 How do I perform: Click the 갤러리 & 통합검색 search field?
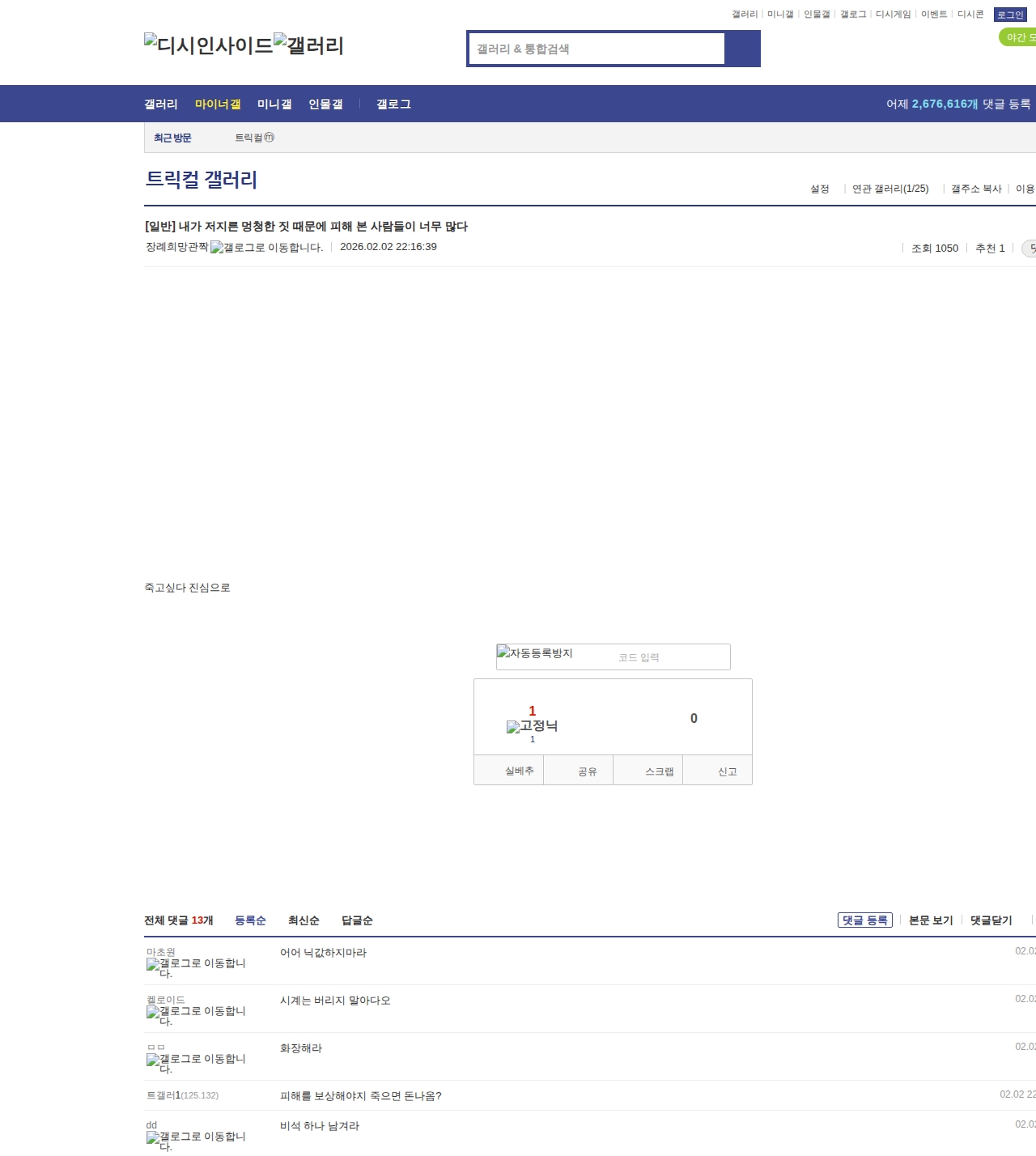click(597, 49)
